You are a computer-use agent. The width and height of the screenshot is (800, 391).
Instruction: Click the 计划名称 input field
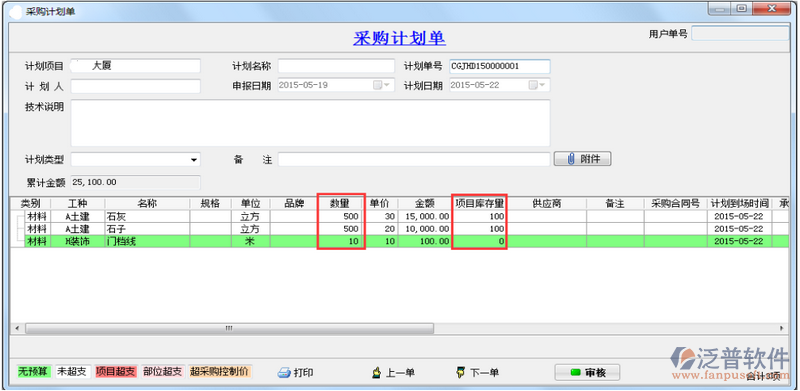(336, 66)
